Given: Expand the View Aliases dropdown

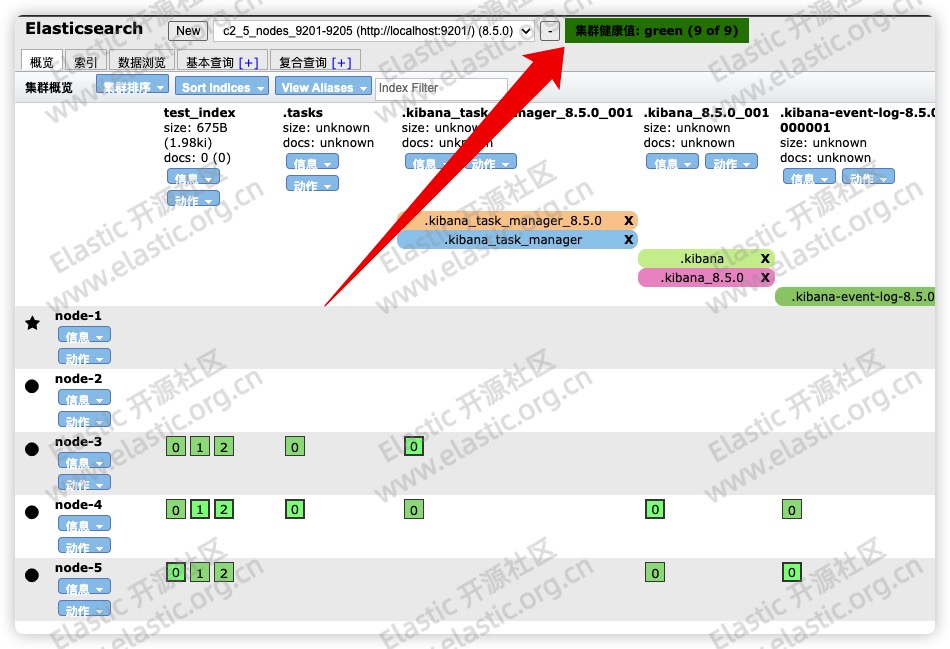Looking at the screenshot, I should (324, 87).
